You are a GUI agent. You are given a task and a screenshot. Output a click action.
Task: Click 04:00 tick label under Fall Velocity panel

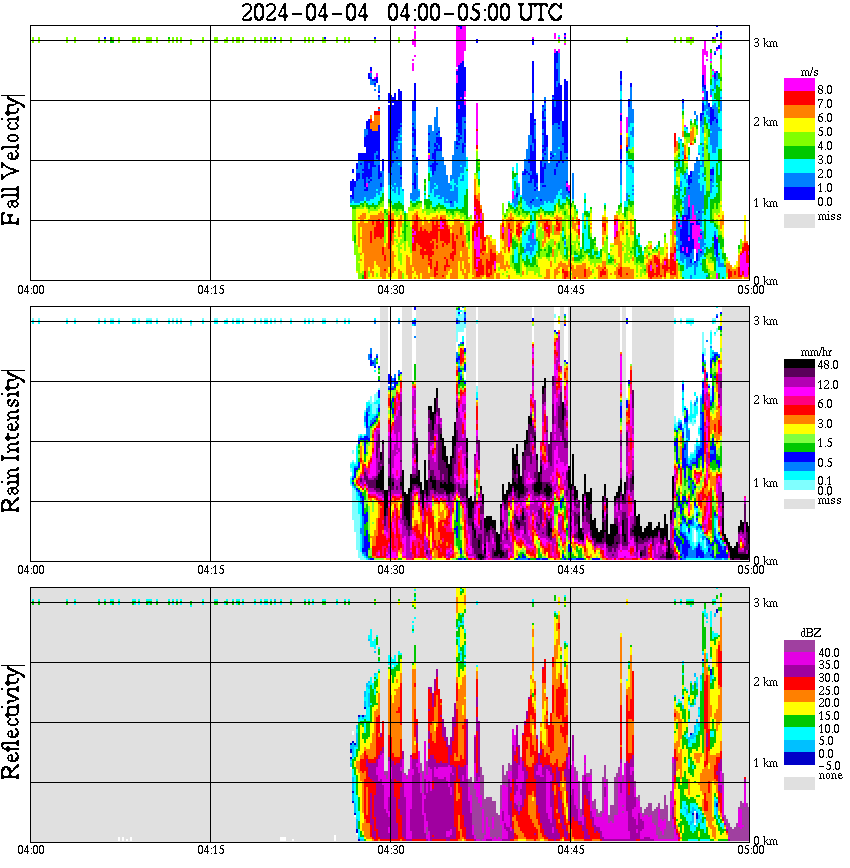tap(31, 290)
